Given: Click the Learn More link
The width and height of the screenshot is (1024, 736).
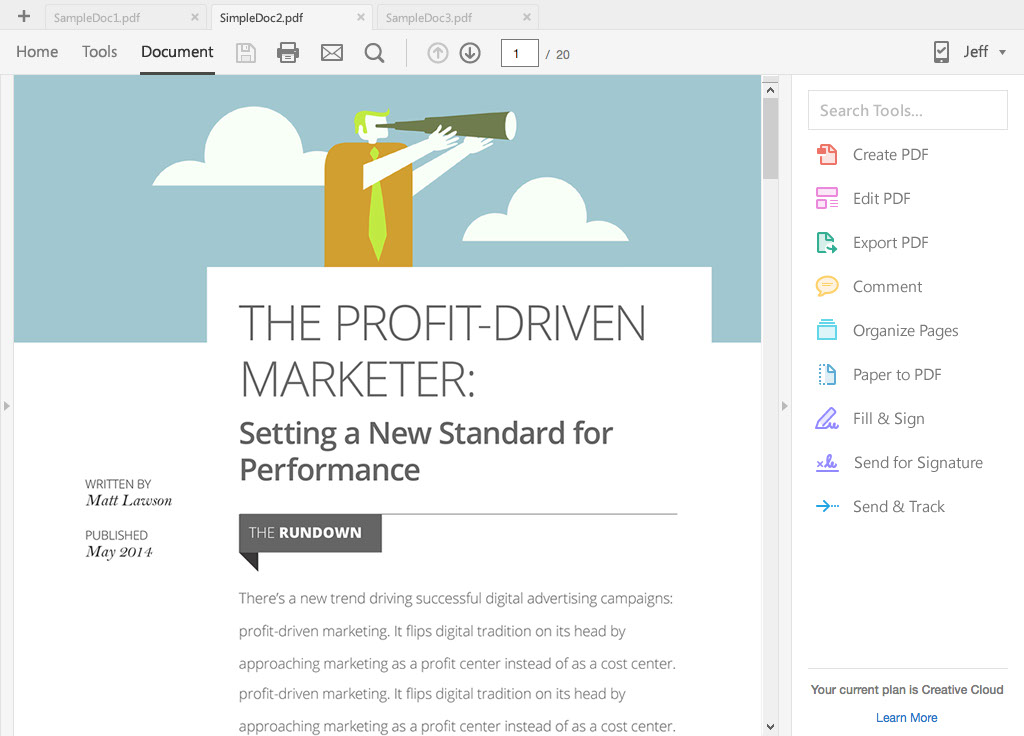Looking at the screenshot, I should 906,717.
